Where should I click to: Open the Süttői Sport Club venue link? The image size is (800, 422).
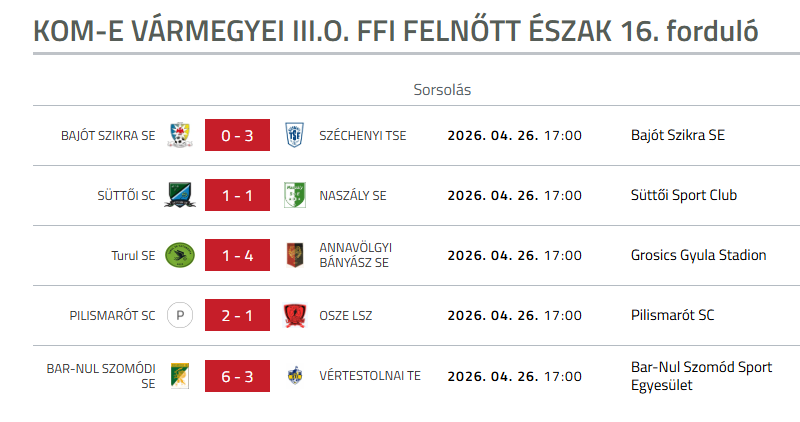click(683, 195)
